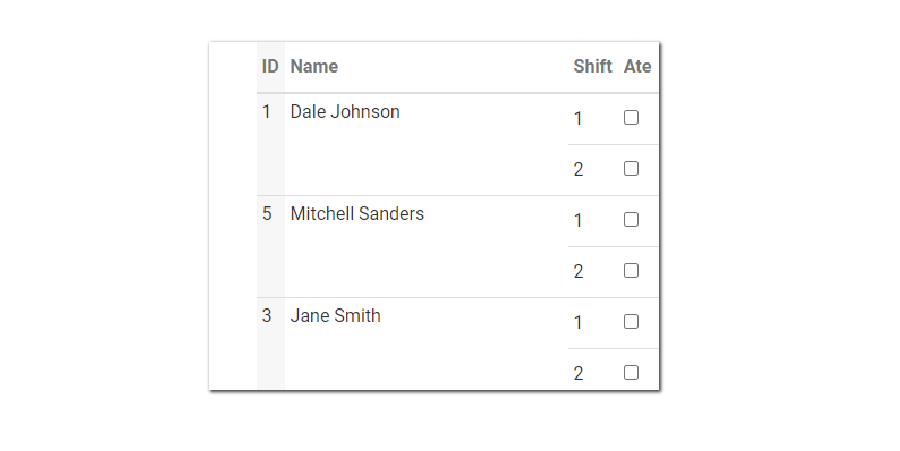Enable Ate checkbox for Jane Smith shift 1

click(x=631, y=322)
